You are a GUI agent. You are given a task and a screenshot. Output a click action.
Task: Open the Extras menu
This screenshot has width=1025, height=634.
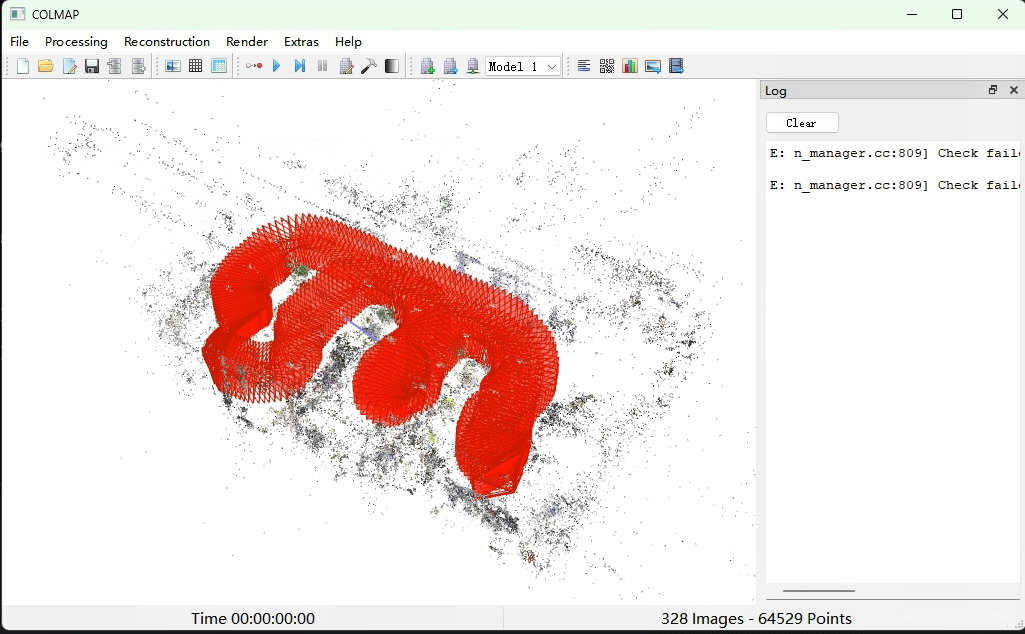301,42
